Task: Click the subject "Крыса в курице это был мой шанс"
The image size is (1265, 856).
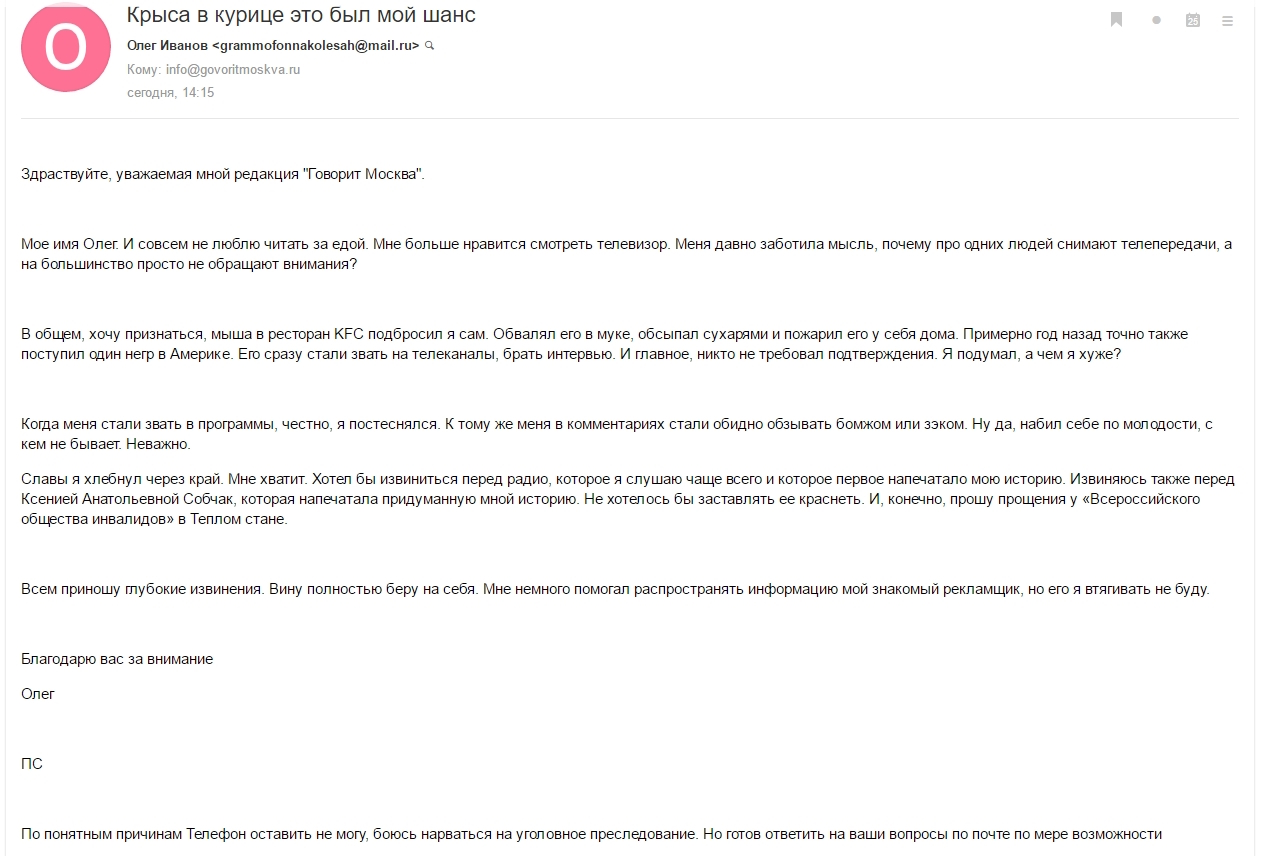Action: click(x=301, y=15)
